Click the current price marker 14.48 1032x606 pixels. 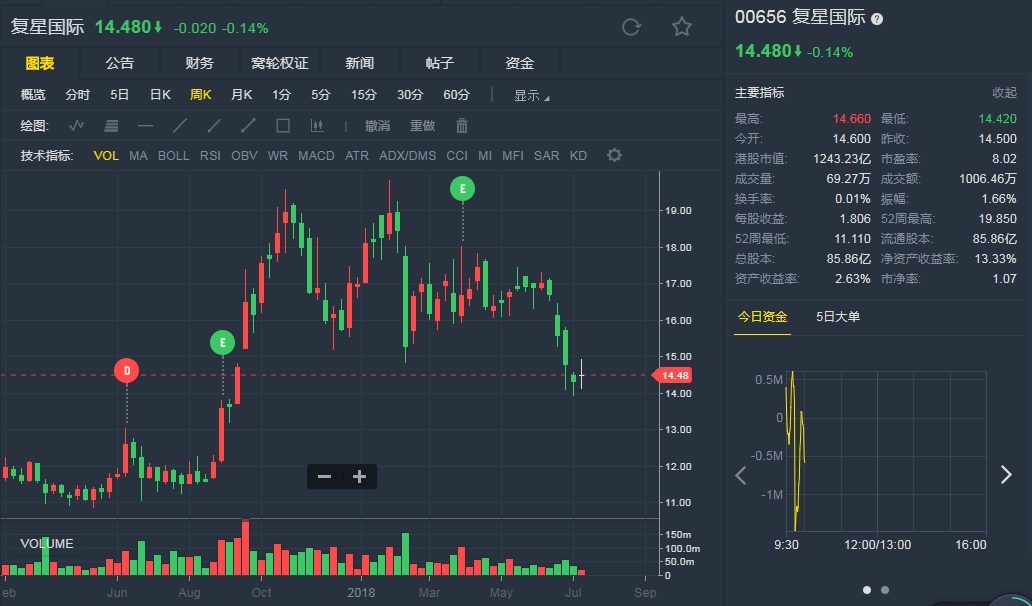click(x=671, y=375)
